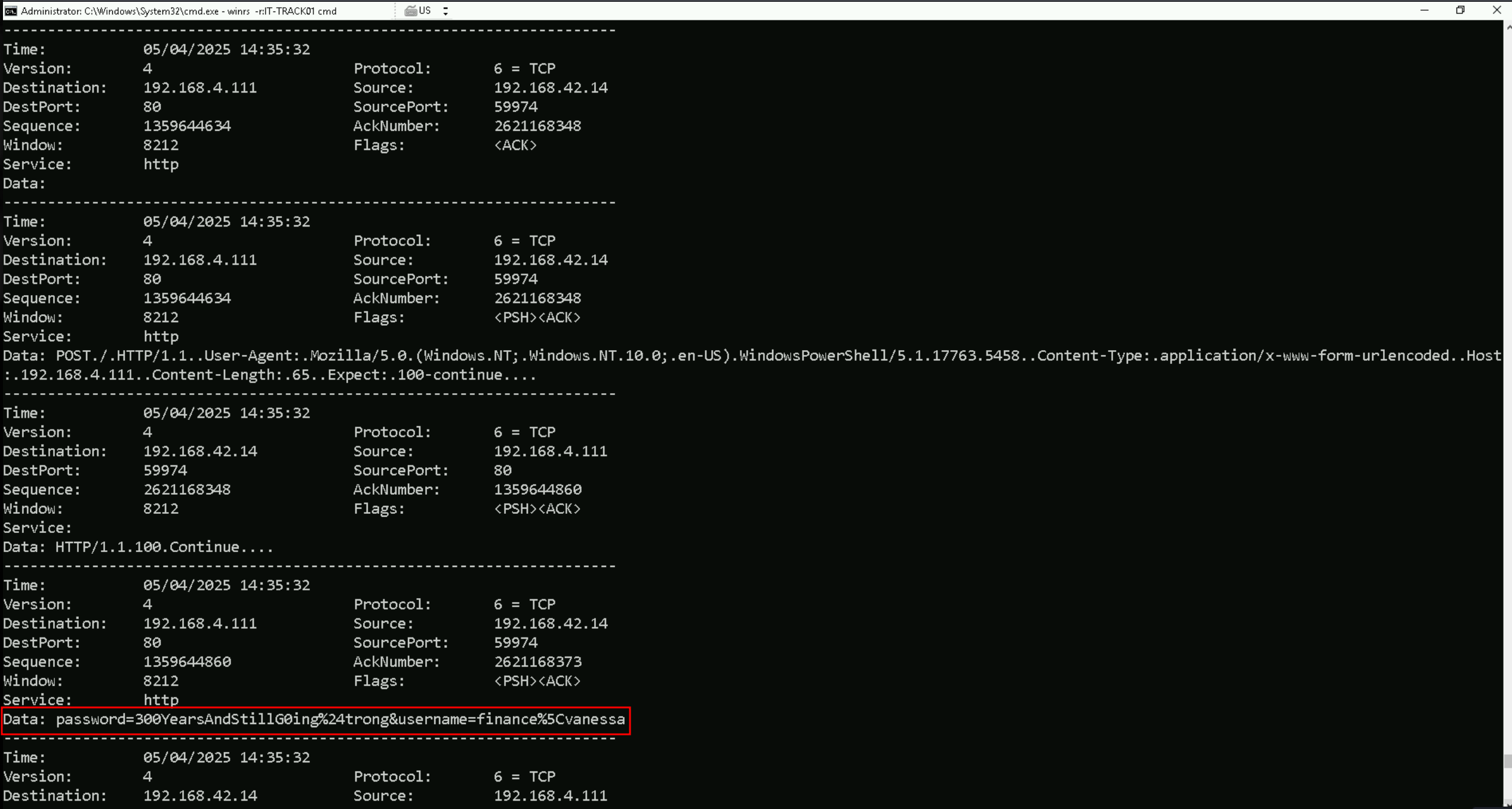Click the vertical scrollbar thumb
The image size is (1512, 809).
[x=1507, y=761]
